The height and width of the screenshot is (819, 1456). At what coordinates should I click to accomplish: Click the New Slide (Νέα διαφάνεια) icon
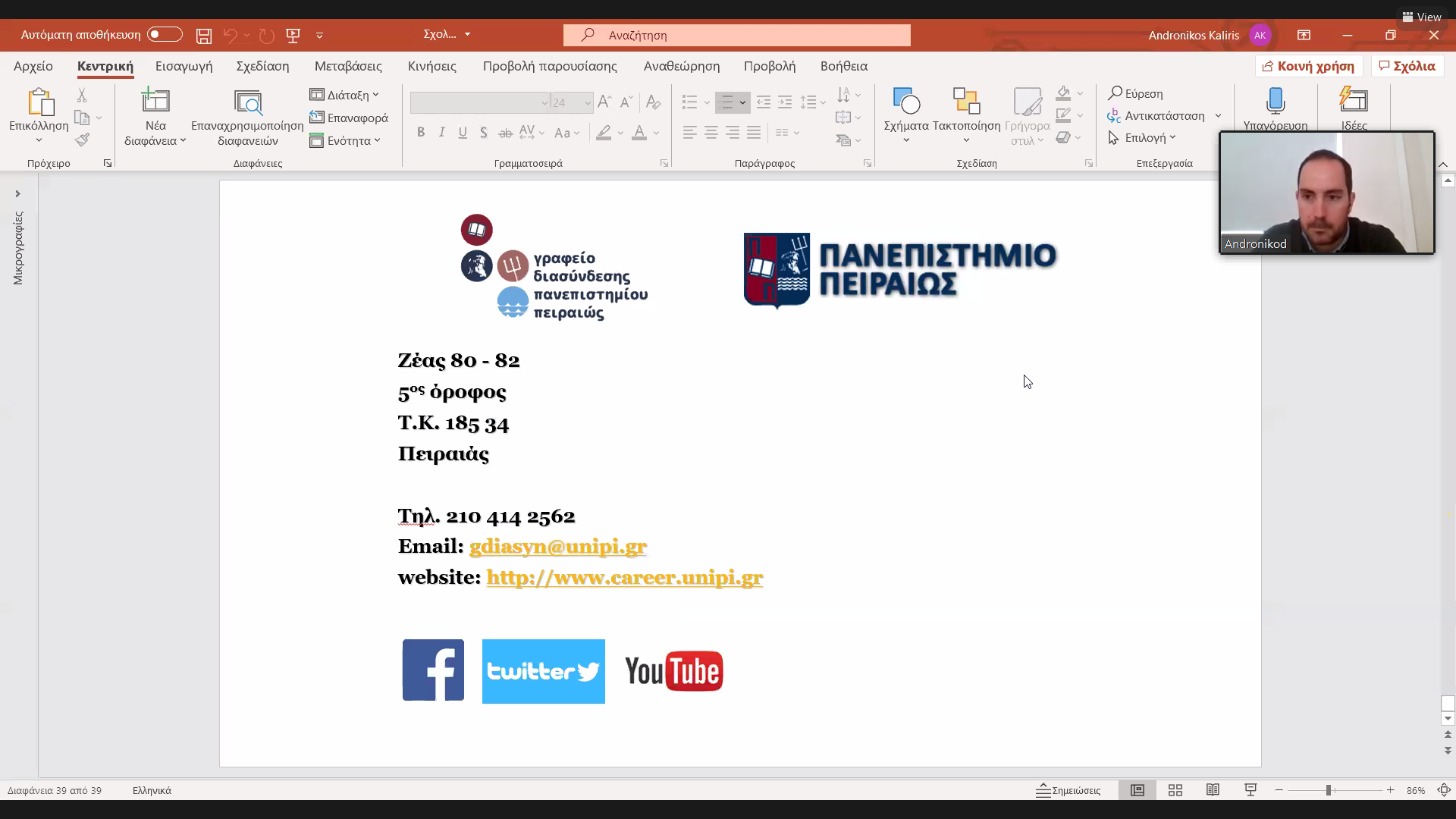(x=155, y=101)
